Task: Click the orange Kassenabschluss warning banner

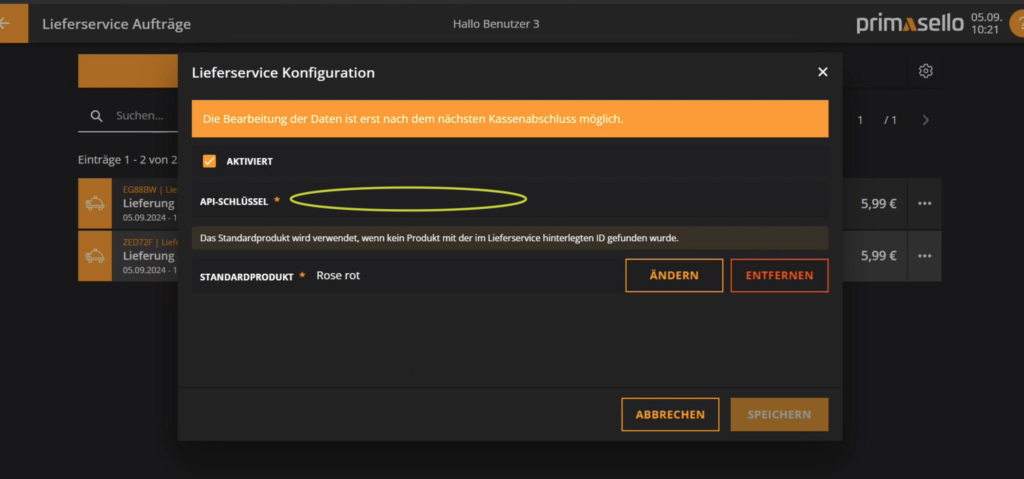Action: pos(510,119)
